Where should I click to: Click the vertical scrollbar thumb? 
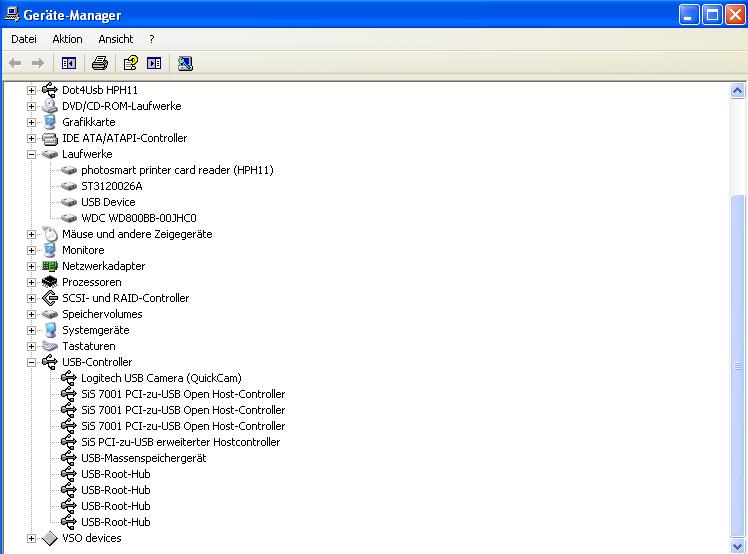tap(738, 366)
